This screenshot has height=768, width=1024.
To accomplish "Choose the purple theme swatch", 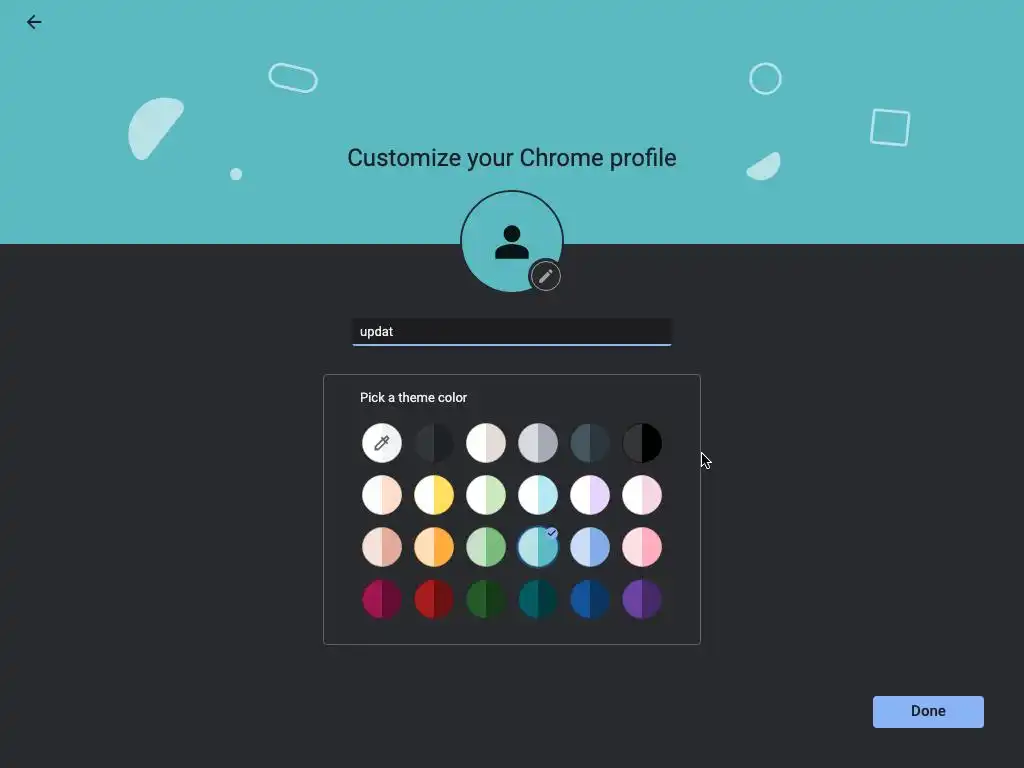I will pos(642,600).
